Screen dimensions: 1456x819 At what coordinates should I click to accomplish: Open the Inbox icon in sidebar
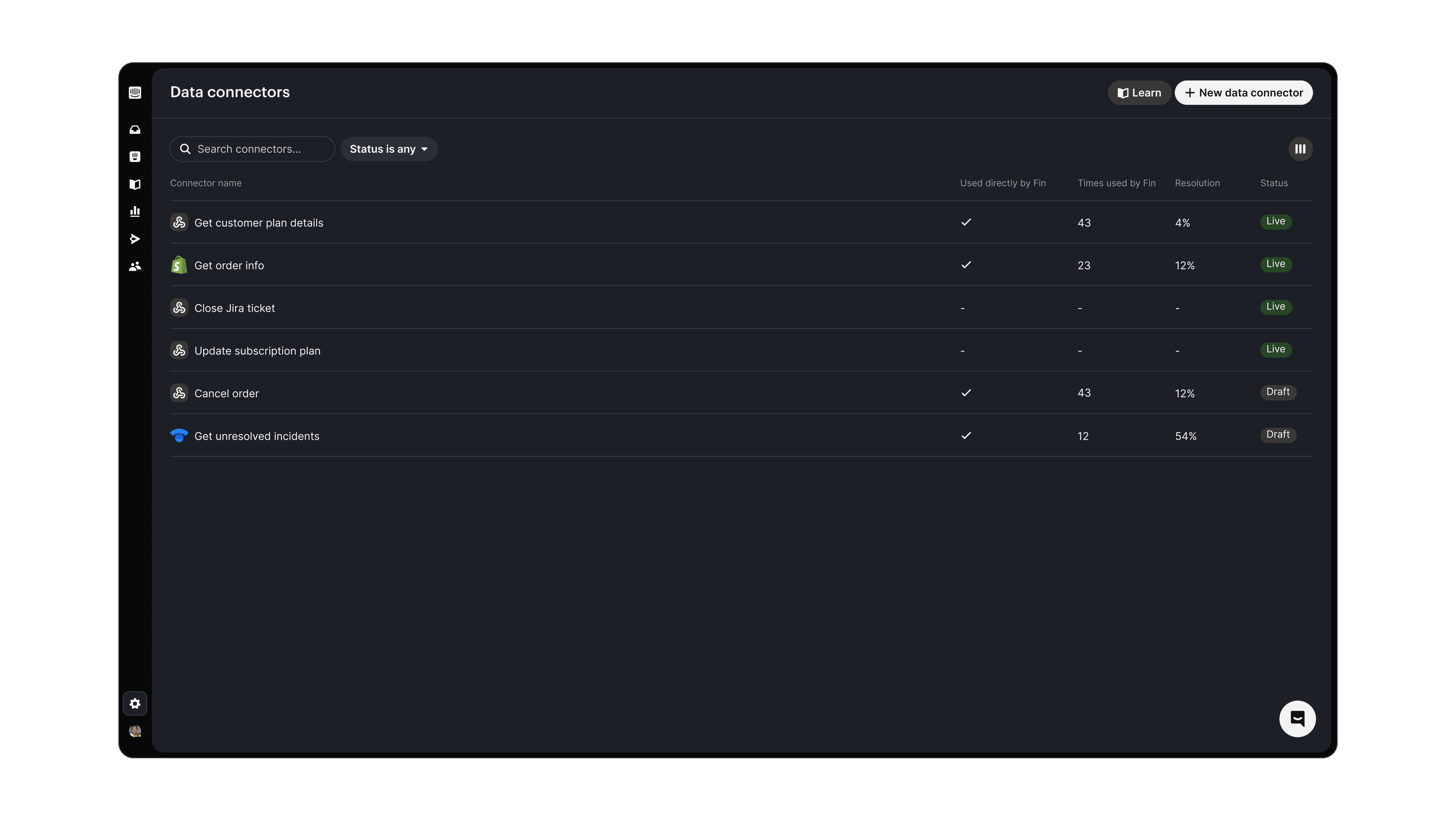pyautogui.click(x=135, y=130)
